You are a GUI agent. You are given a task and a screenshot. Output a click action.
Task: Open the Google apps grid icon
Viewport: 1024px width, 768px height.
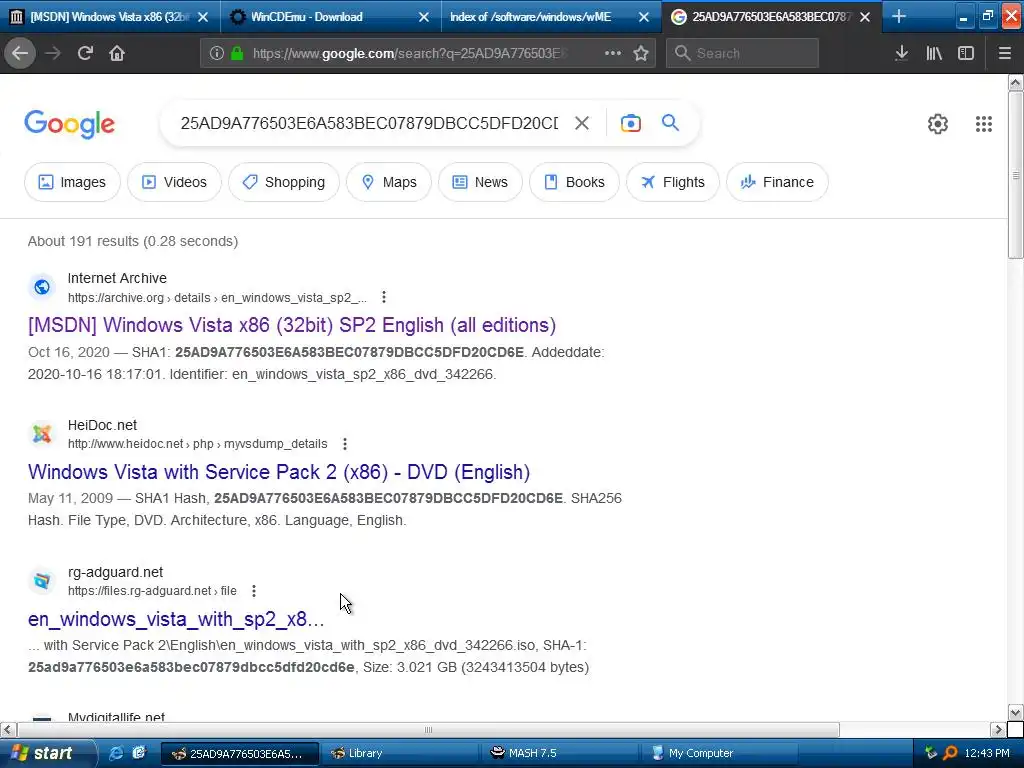click(x=984, y=123)
